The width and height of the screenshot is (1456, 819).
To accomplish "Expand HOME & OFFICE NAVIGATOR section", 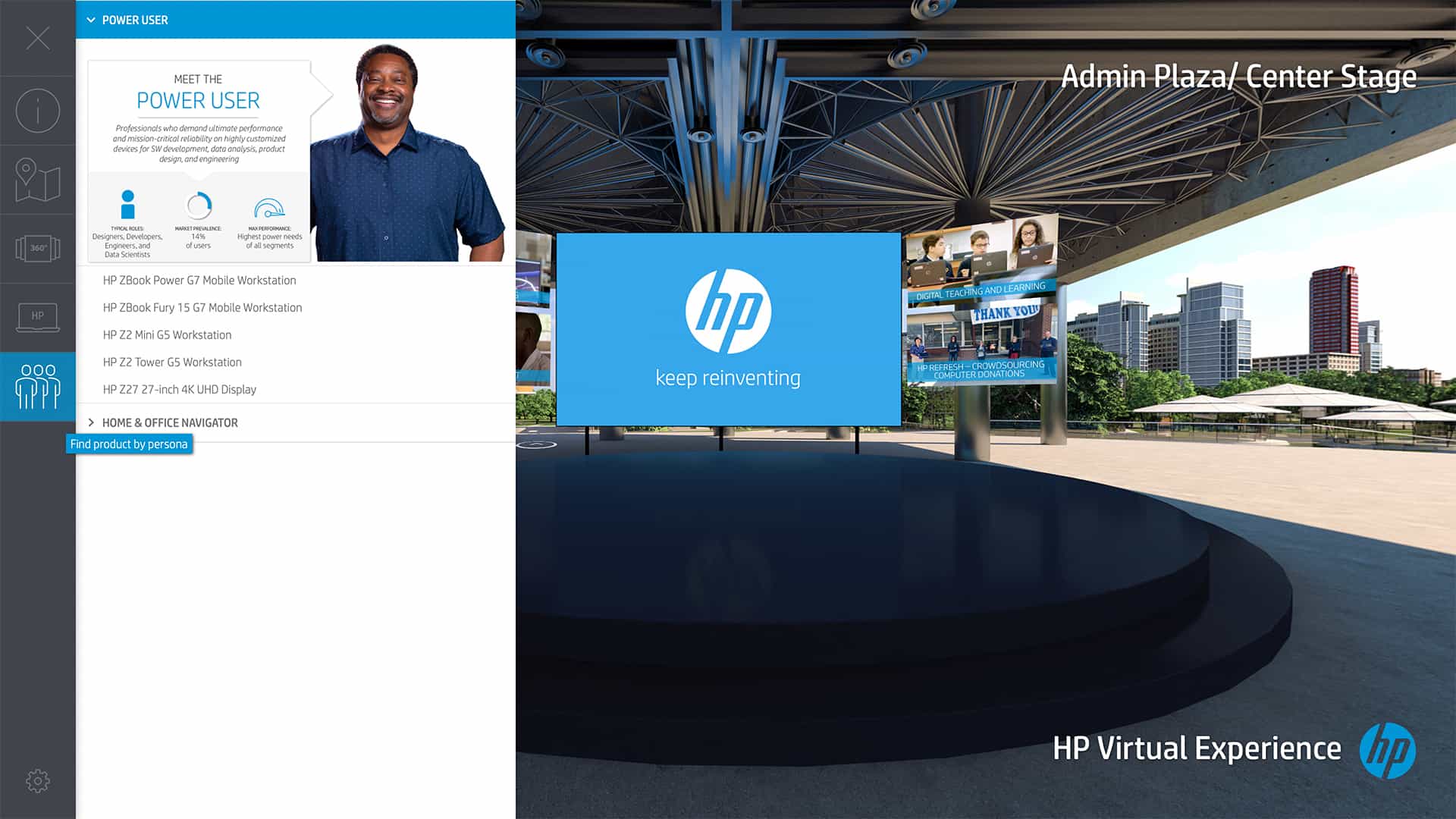I will pyautogui.click(x=296, y=422).
